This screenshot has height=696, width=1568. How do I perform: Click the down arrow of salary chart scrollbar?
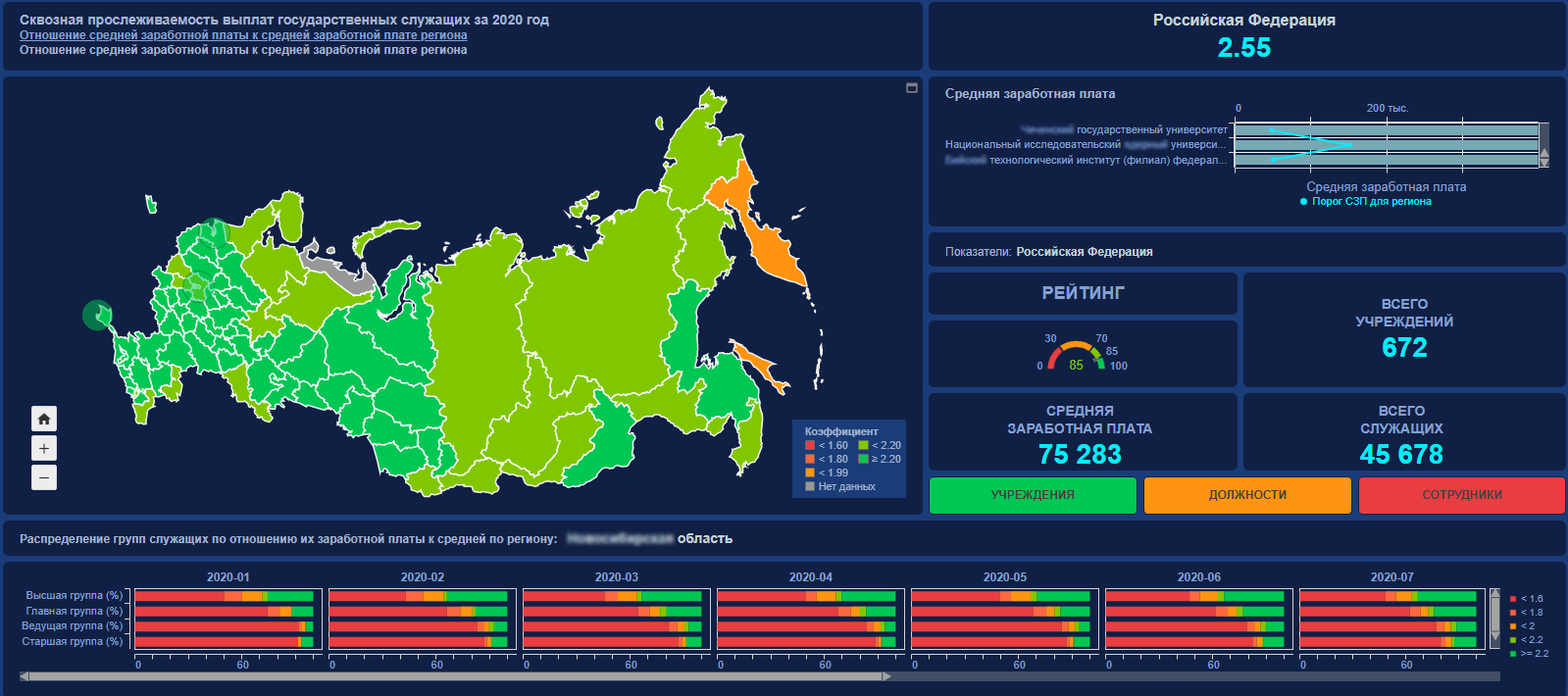pos(1544,162)
